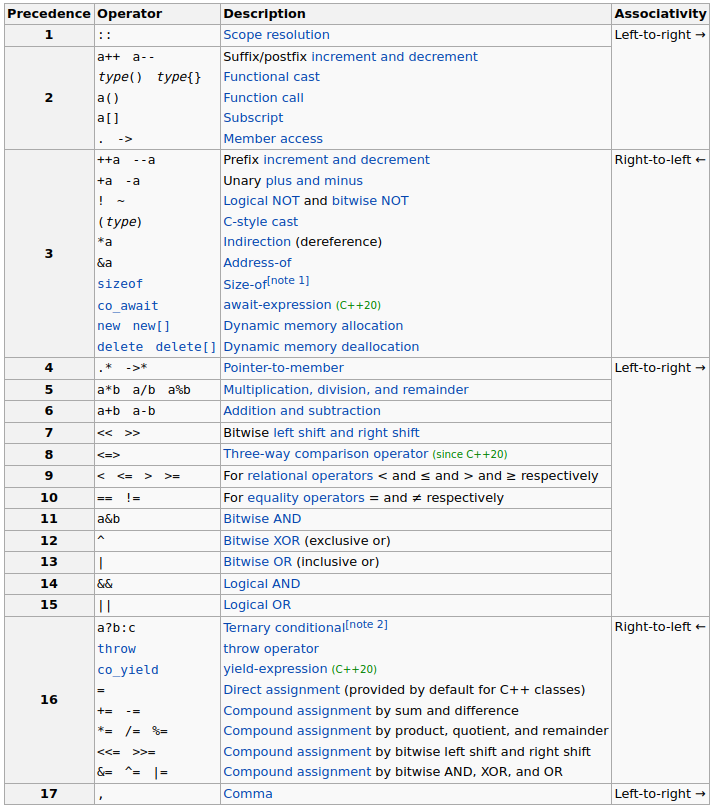Click Right-to-left associativity in precedence 16 row

coord(660,627)
